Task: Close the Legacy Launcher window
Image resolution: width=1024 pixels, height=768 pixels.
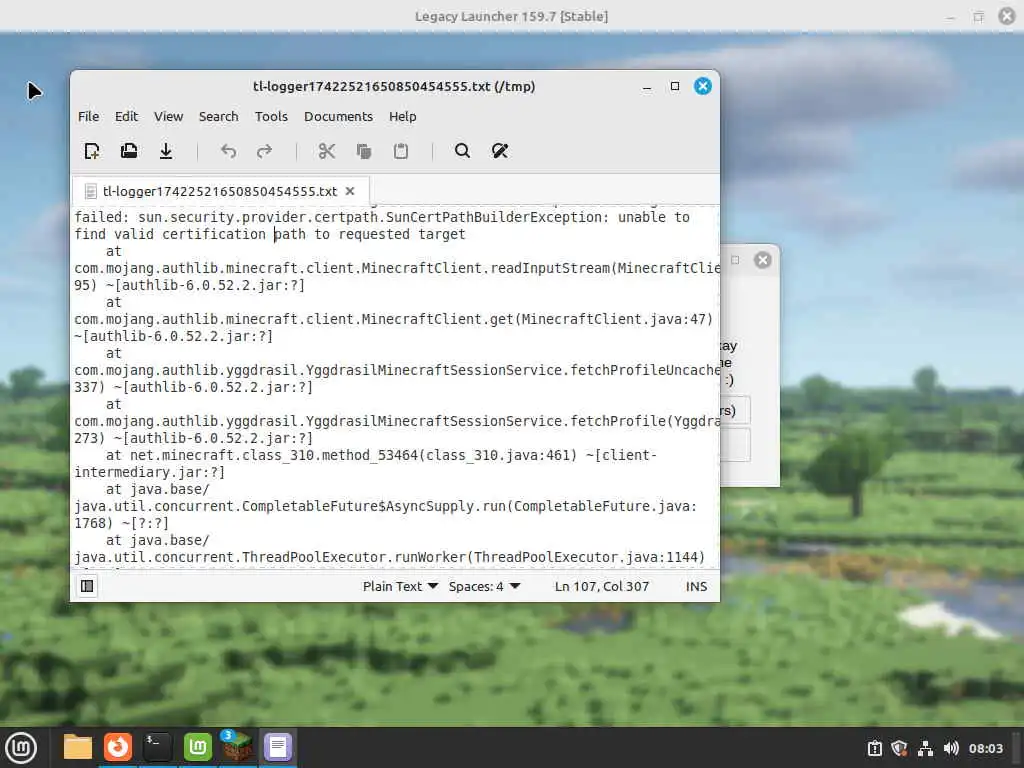Action: [x=1007, y=16]
